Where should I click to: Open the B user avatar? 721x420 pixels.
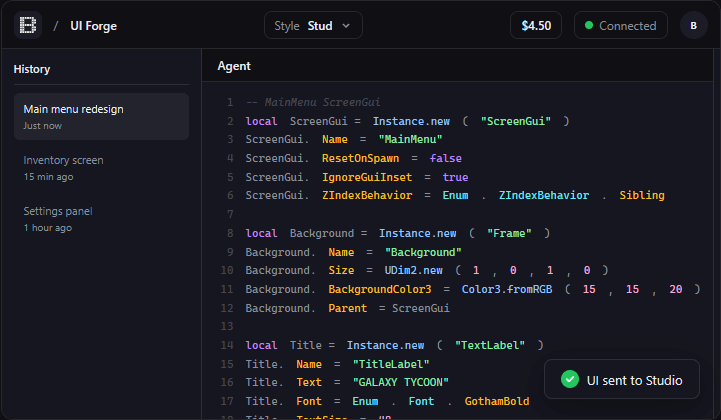[694, 25]
